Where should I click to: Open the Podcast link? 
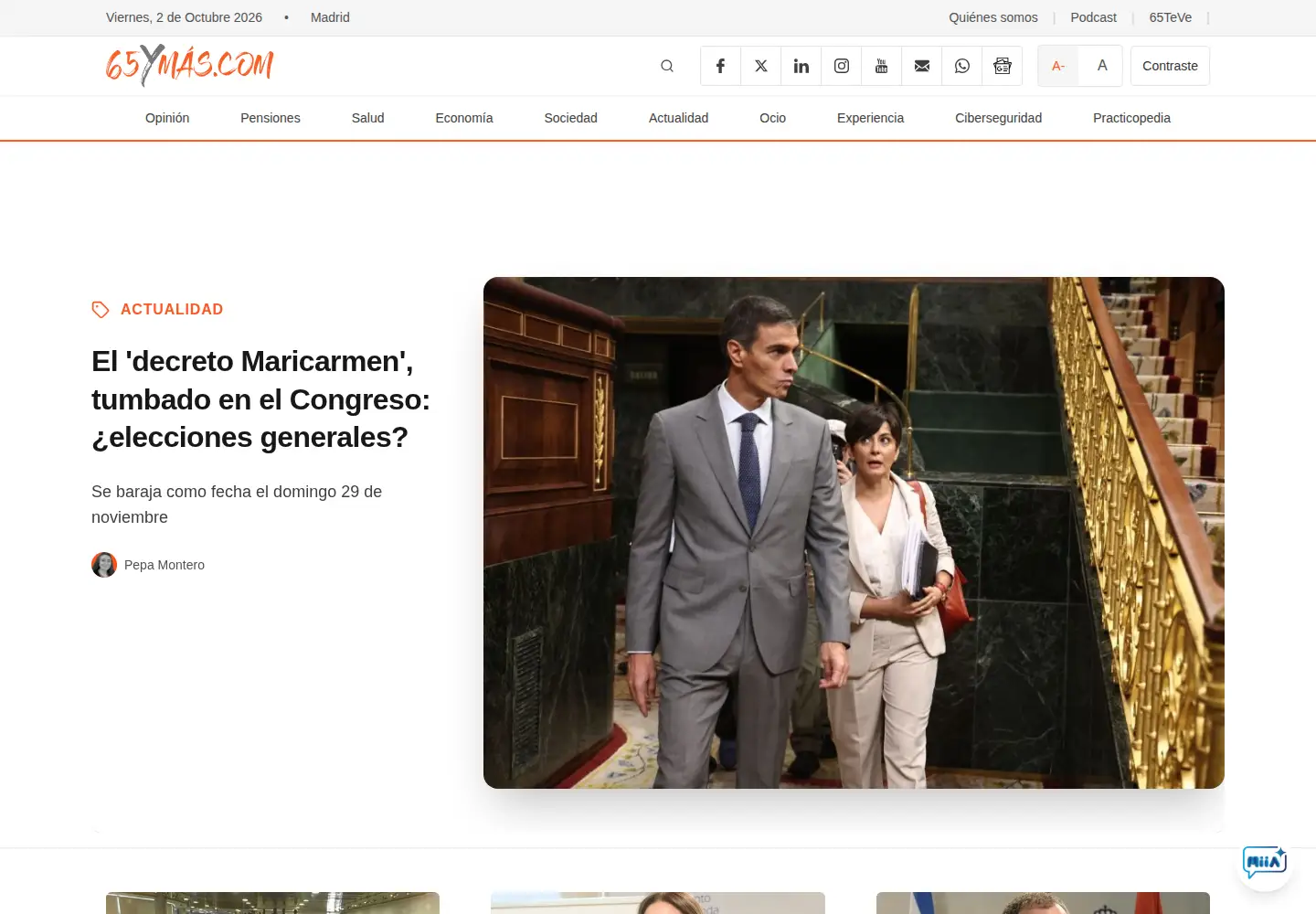click(1093, 17)
